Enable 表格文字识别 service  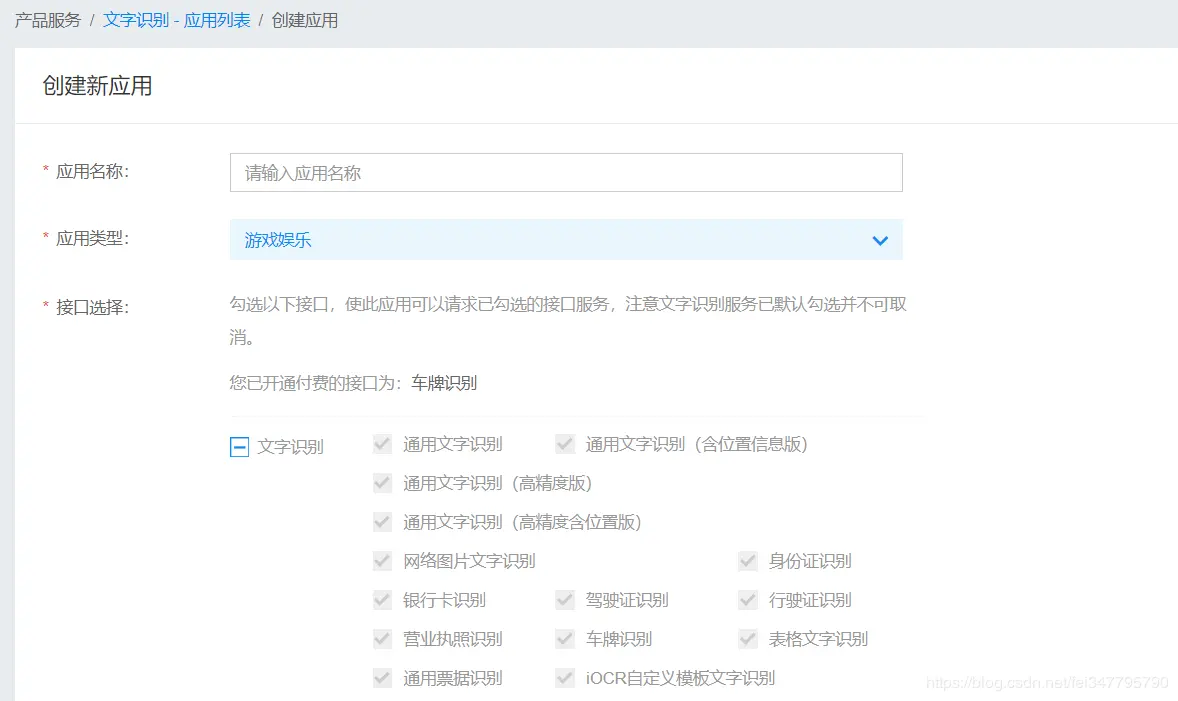(x=747, y=639)
